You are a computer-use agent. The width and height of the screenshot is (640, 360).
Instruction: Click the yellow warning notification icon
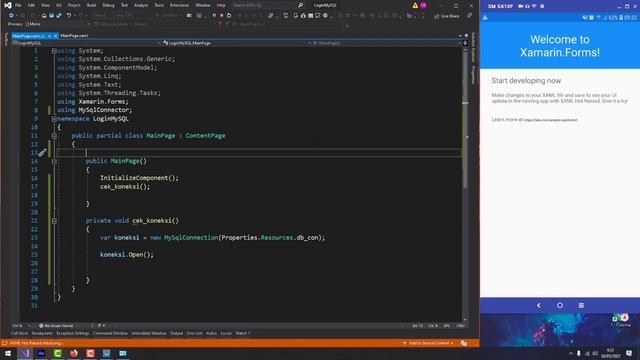click(x=415, y=5)
